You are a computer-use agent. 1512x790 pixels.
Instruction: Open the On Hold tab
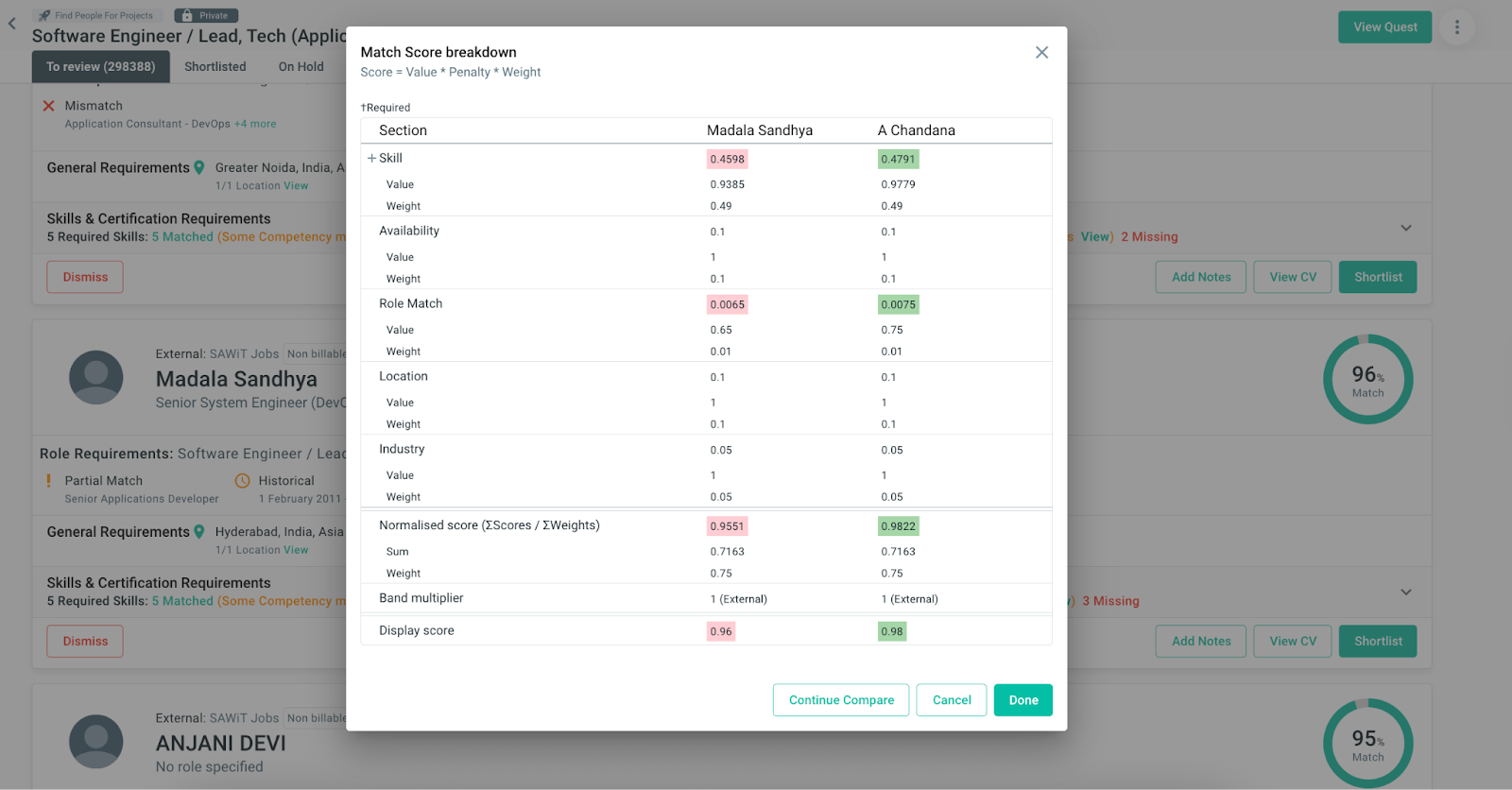click(301, 67)
